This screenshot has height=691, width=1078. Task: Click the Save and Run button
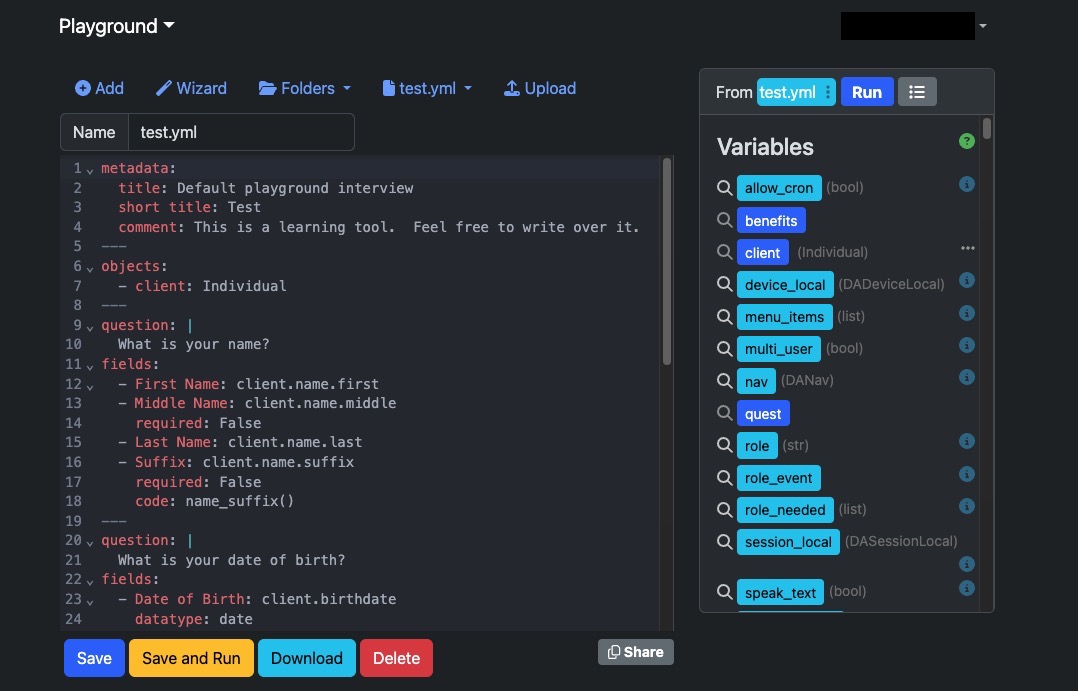coord(190,658)
